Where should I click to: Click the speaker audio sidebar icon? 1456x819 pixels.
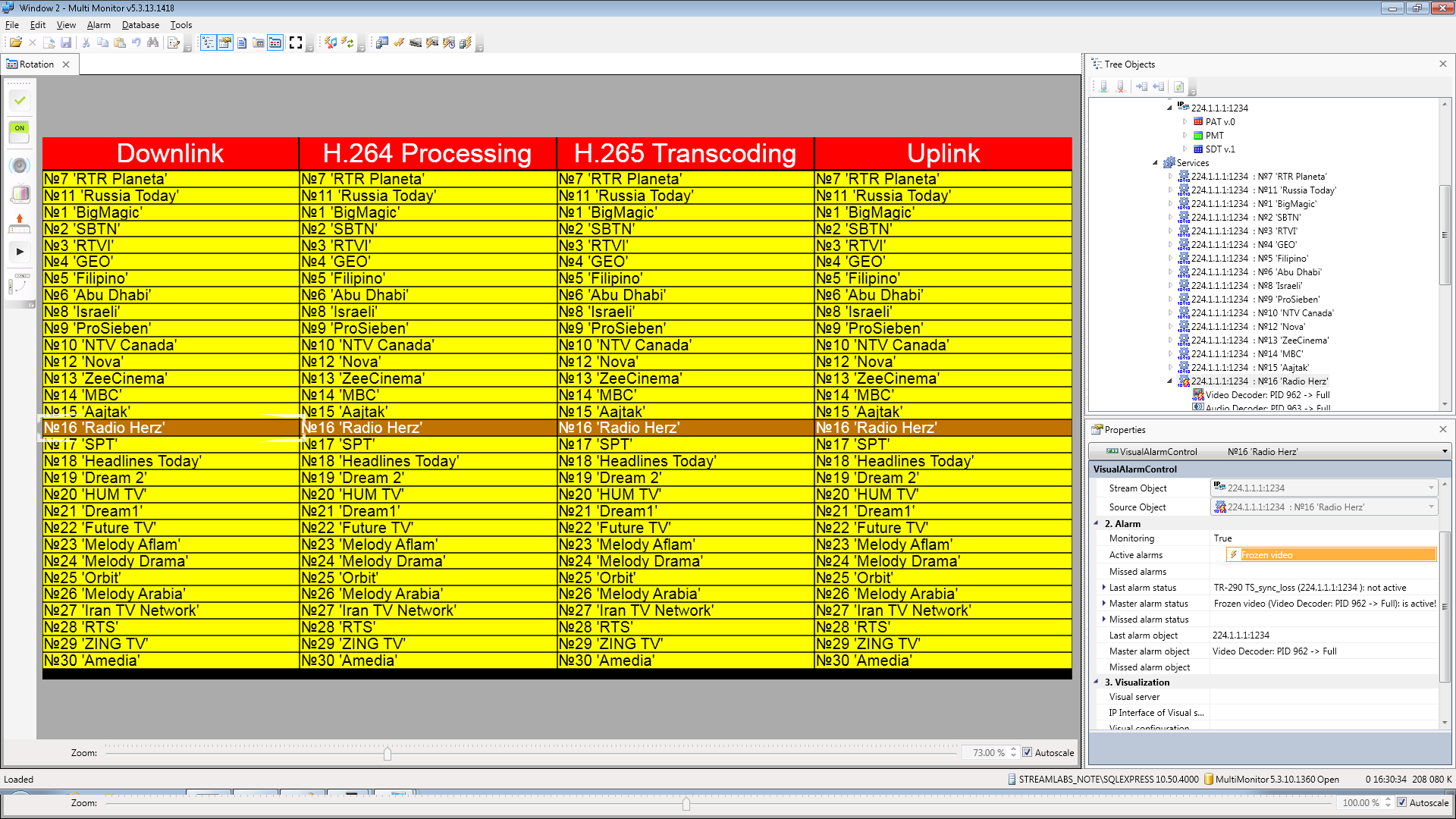coord(20,165)
